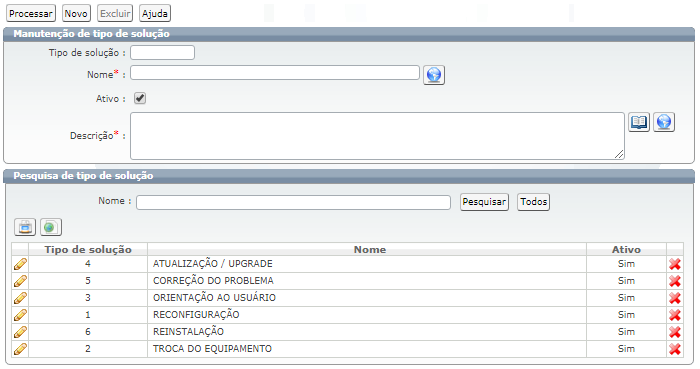Delete the ATUALIZAÇÃO / UPGRADE row
This screenshot has height=369, width=700.
click(x=675, y=264)
